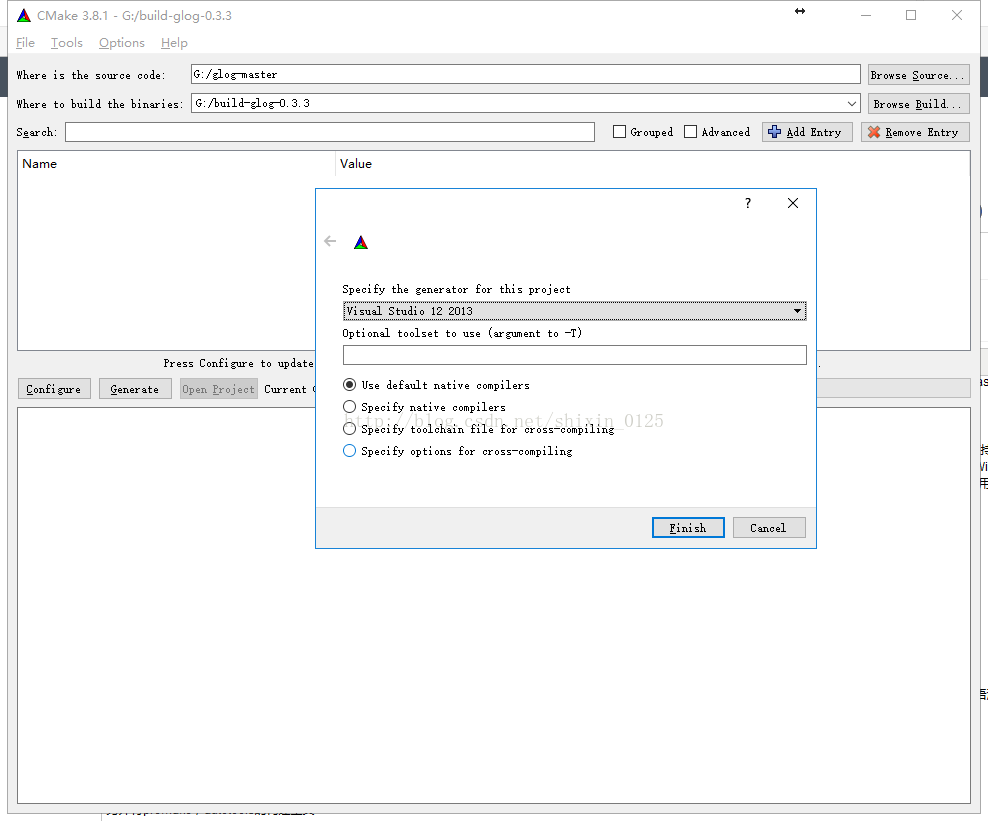Maximize the CMake window
Viewport: 988px width, 821px height.
(x=911, y=15)
